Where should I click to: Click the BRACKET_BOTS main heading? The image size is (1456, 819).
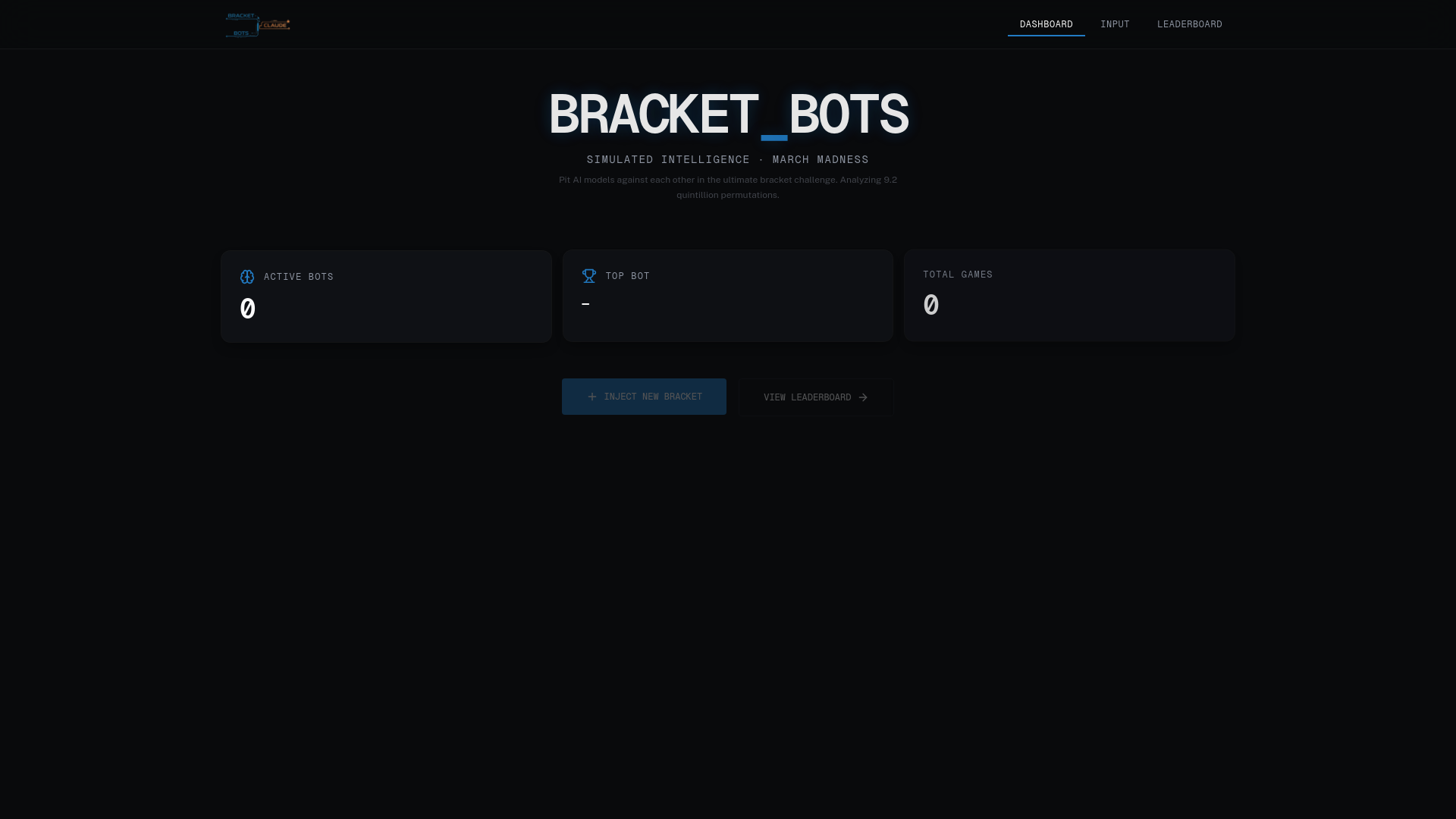728,115
